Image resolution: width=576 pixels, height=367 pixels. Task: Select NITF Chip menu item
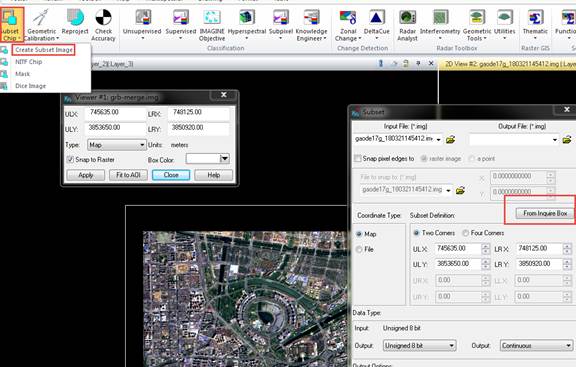29,62
